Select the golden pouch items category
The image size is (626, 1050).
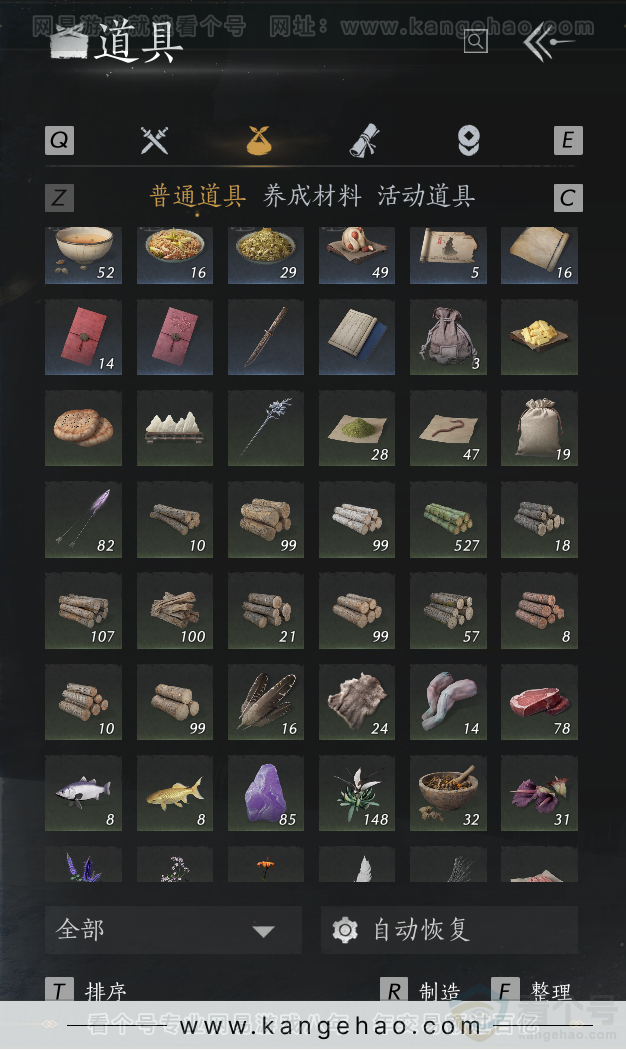[x=259, y=141]
